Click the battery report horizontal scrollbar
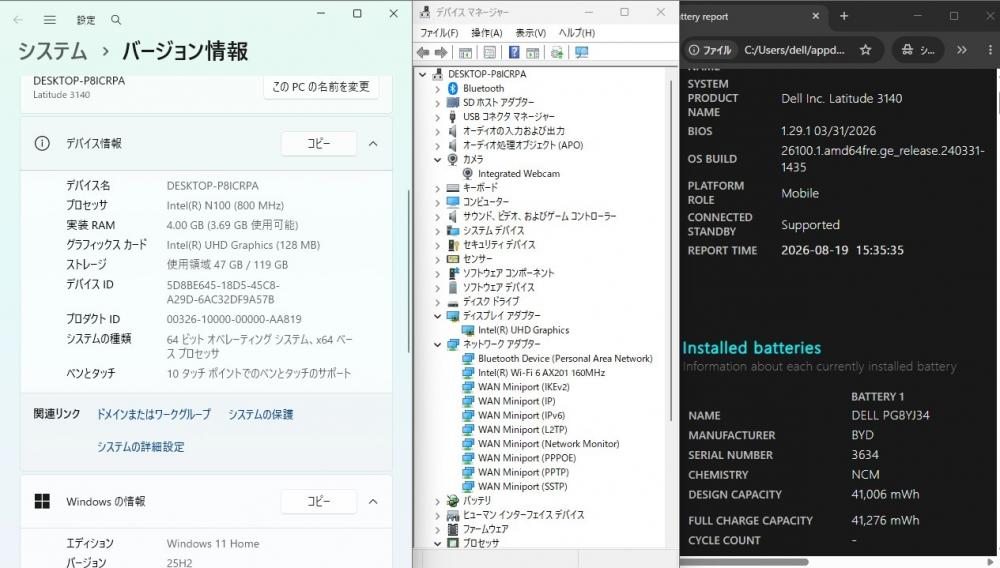Screen dimensions: 1000x568 point(744,562)
